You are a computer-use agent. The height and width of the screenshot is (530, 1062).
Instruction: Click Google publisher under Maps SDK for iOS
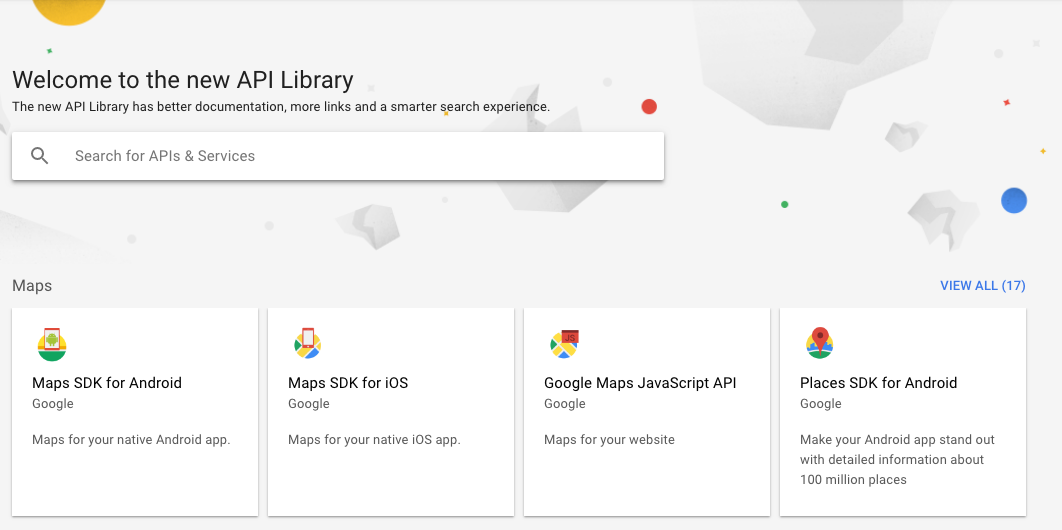coord(309,404)
